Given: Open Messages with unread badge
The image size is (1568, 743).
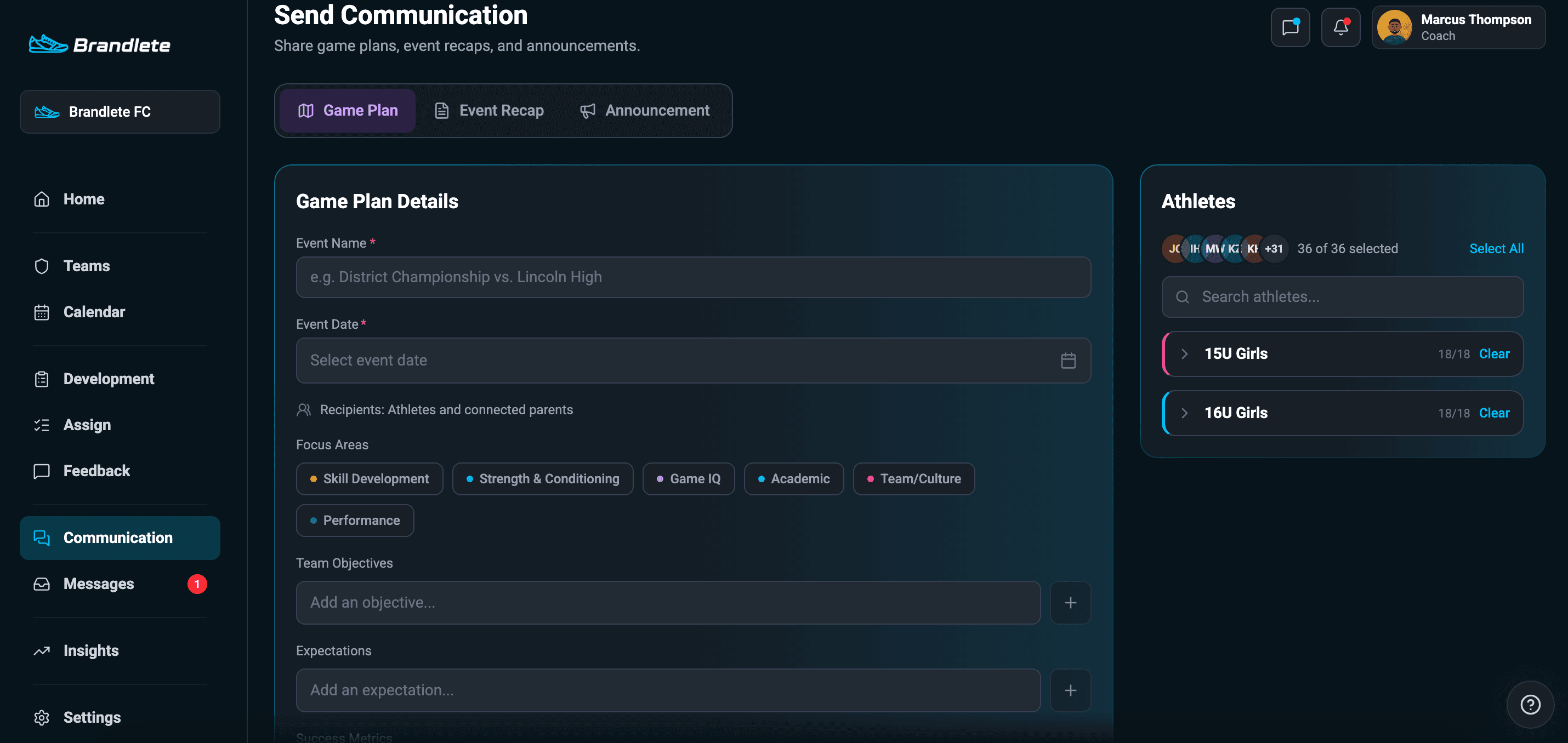Looking at the screenshot, I should tap(120, 584).
